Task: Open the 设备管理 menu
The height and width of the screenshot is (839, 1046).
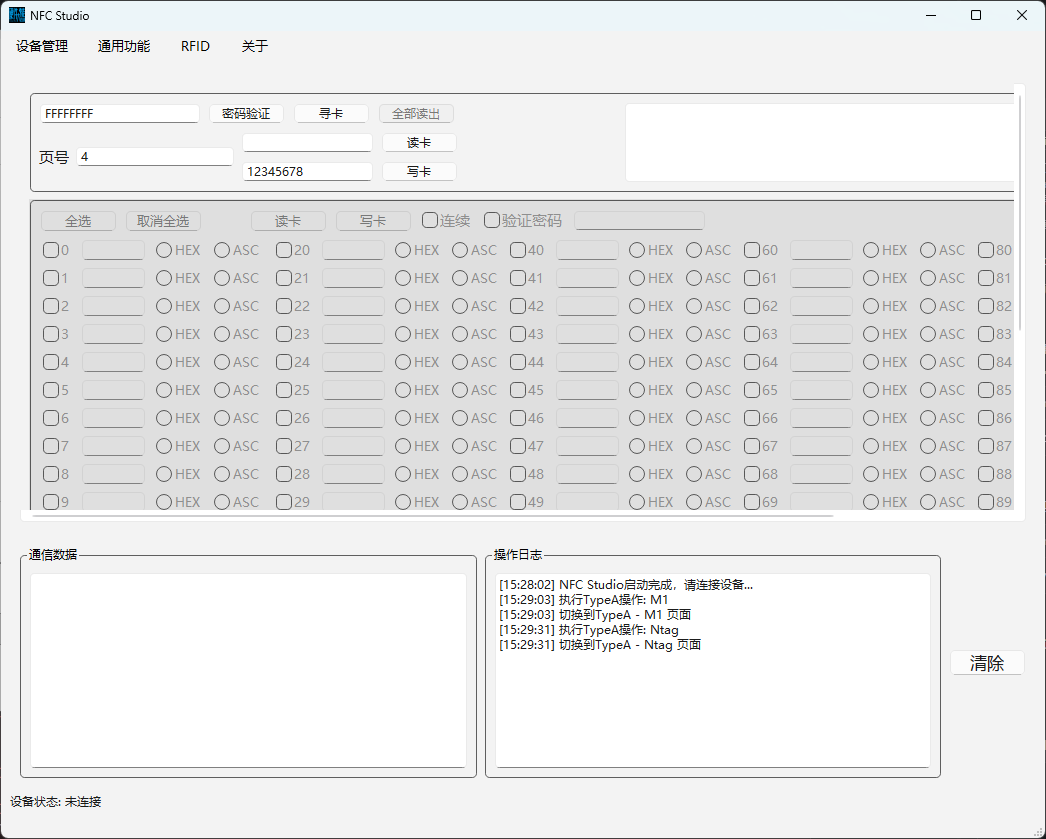Action: [42, 46]
